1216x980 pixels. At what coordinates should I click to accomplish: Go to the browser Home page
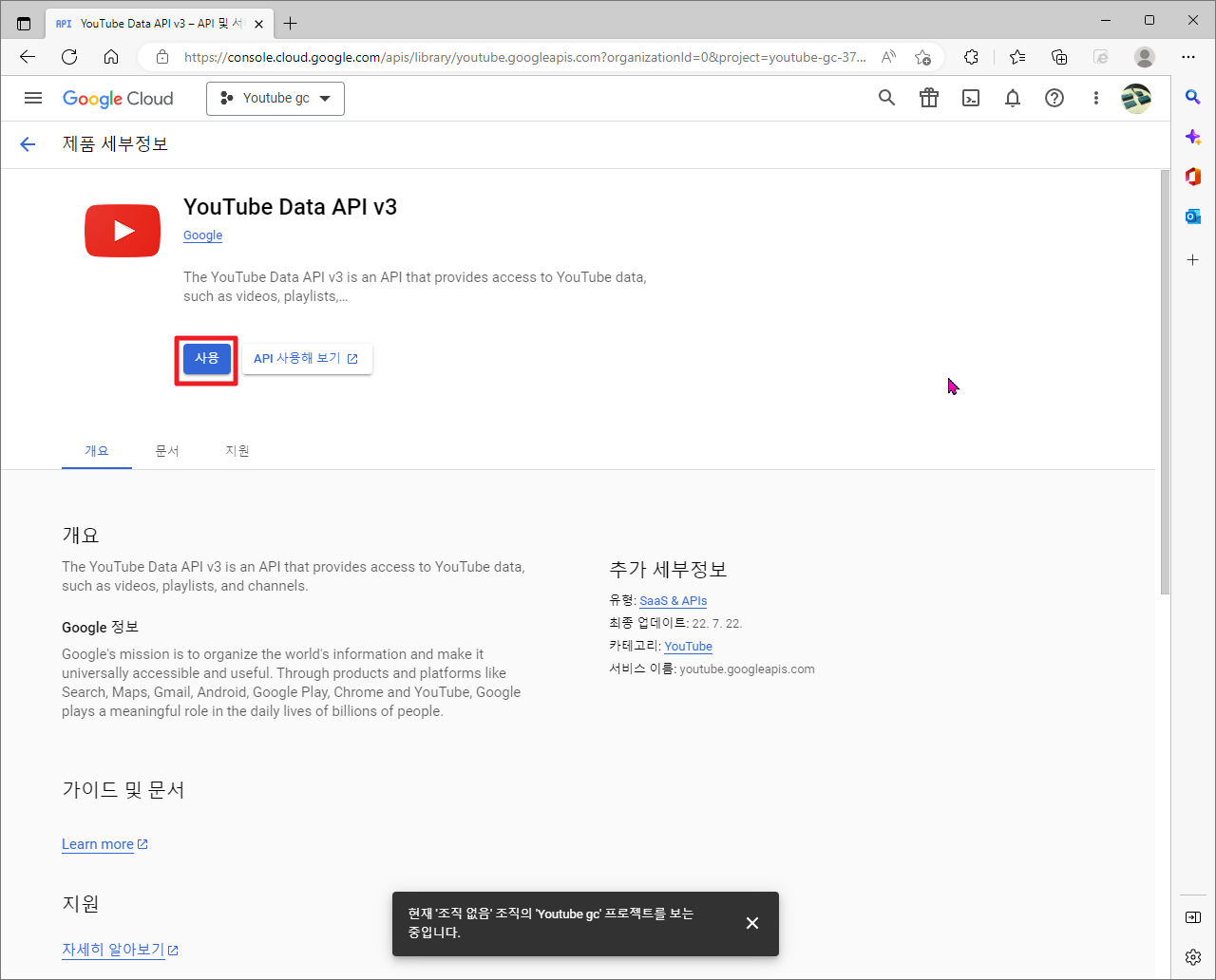pyautogui.click(x=111, y=57)
